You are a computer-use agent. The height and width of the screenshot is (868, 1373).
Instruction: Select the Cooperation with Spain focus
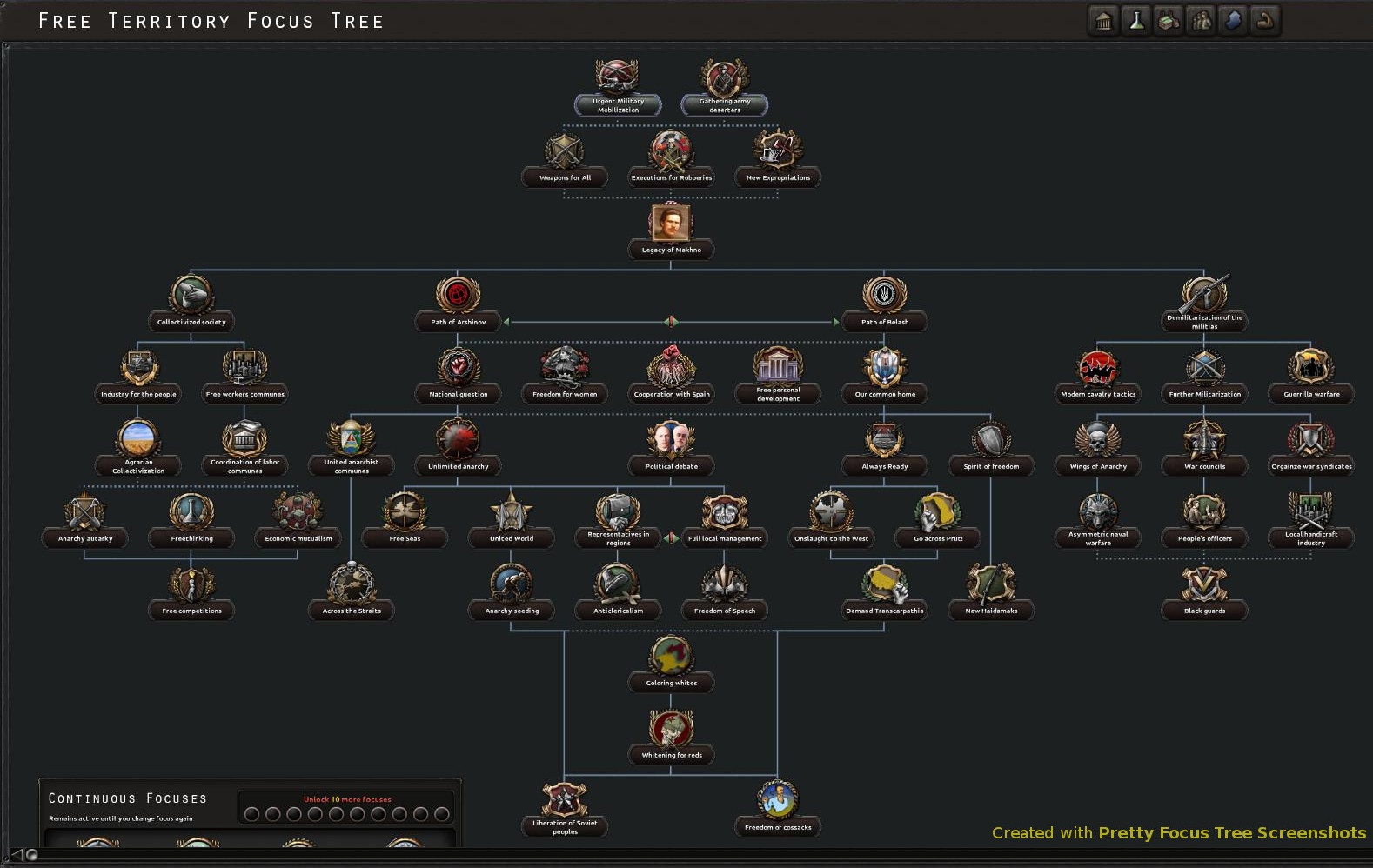[x=671, y=376]
